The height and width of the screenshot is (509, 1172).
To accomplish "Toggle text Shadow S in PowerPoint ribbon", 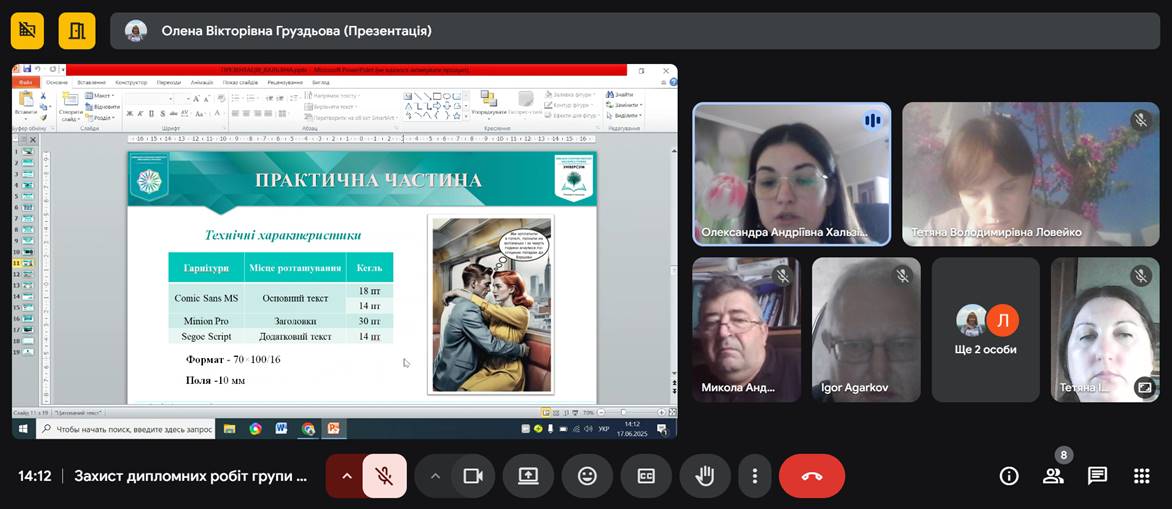I will pyautogui.click(x=163, y=114).
